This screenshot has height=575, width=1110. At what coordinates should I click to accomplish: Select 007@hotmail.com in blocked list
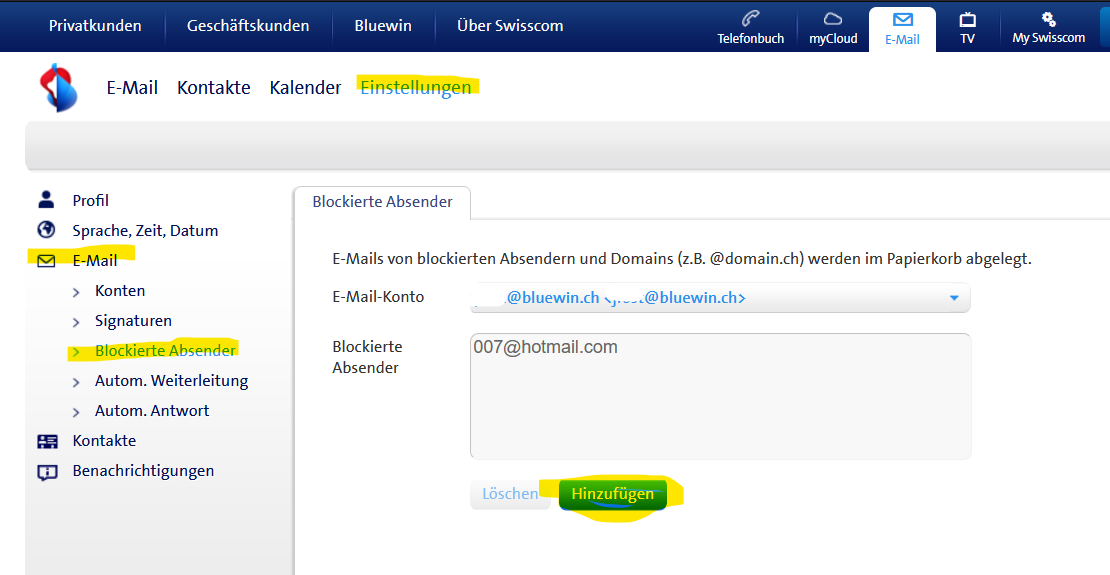tap(545, 348)
